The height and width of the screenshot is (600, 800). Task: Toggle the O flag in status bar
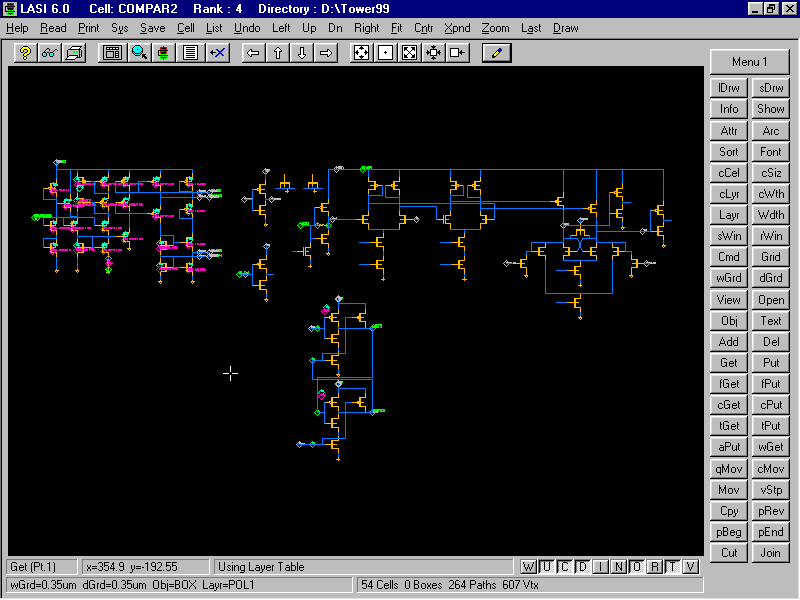tap(636, 567)
